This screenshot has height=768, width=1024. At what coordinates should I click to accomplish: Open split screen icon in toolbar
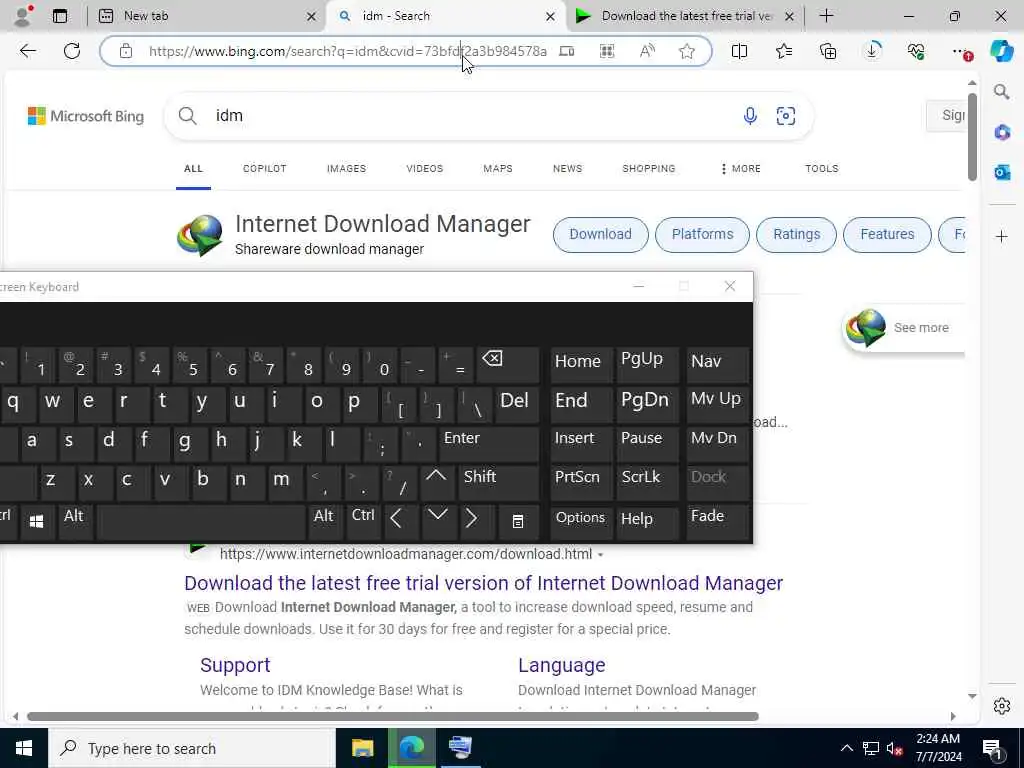(739, 51)
